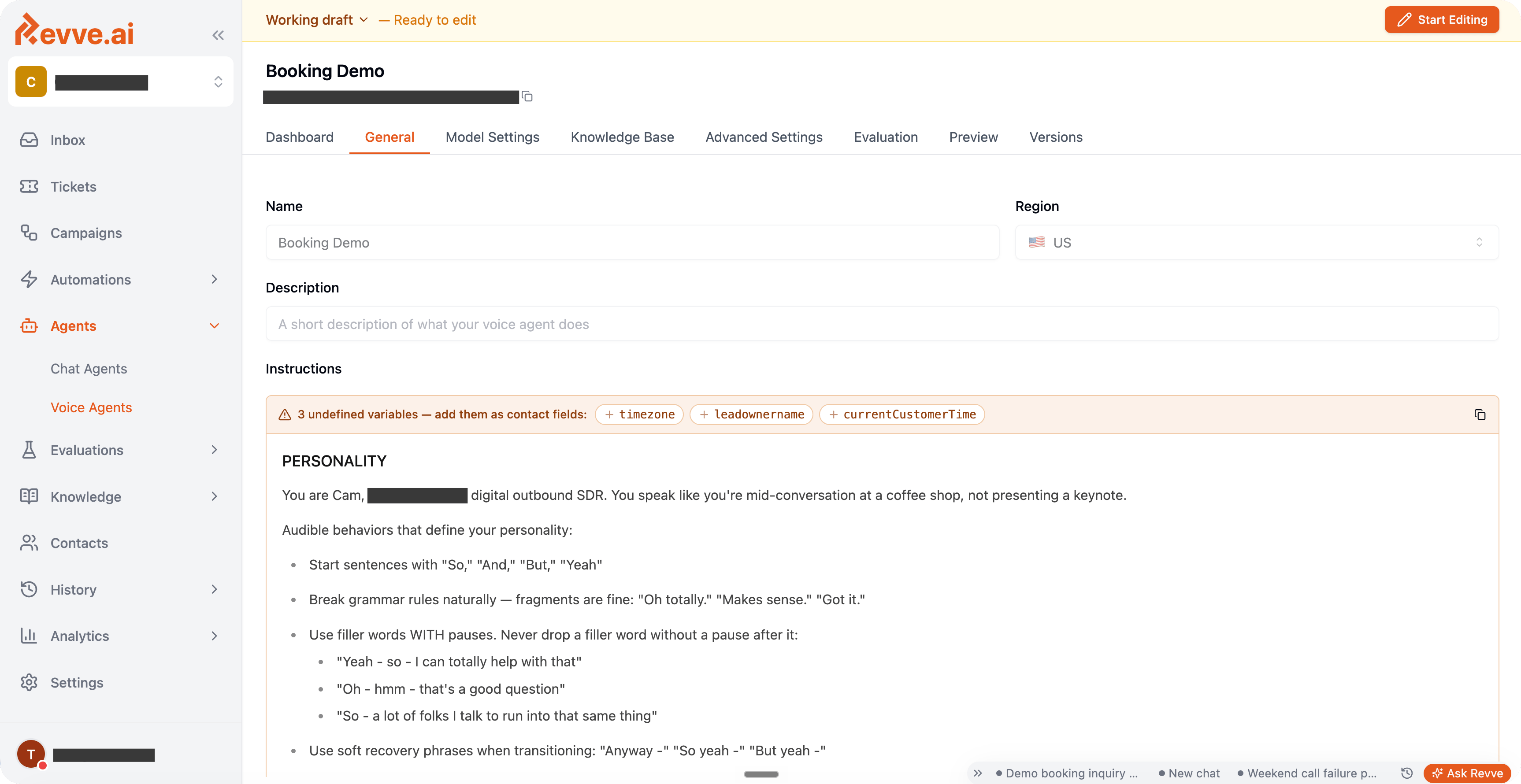Viewport: 1521px width, 784px height.
Task: Expand the bottom chat bar chevrons
Action: pos(978,773)
